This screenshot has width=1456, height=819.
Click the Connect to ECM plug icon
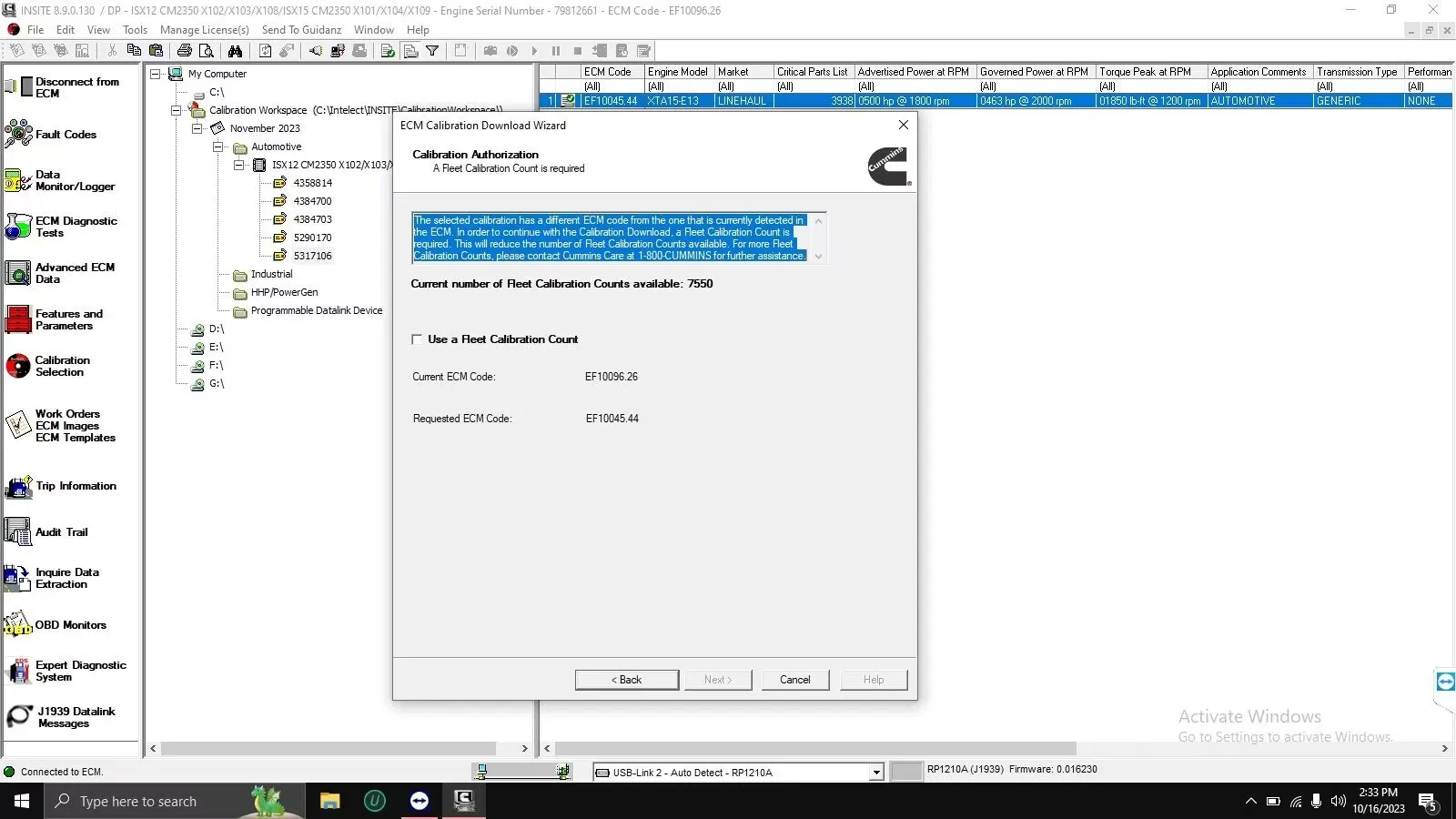(316, 51)
